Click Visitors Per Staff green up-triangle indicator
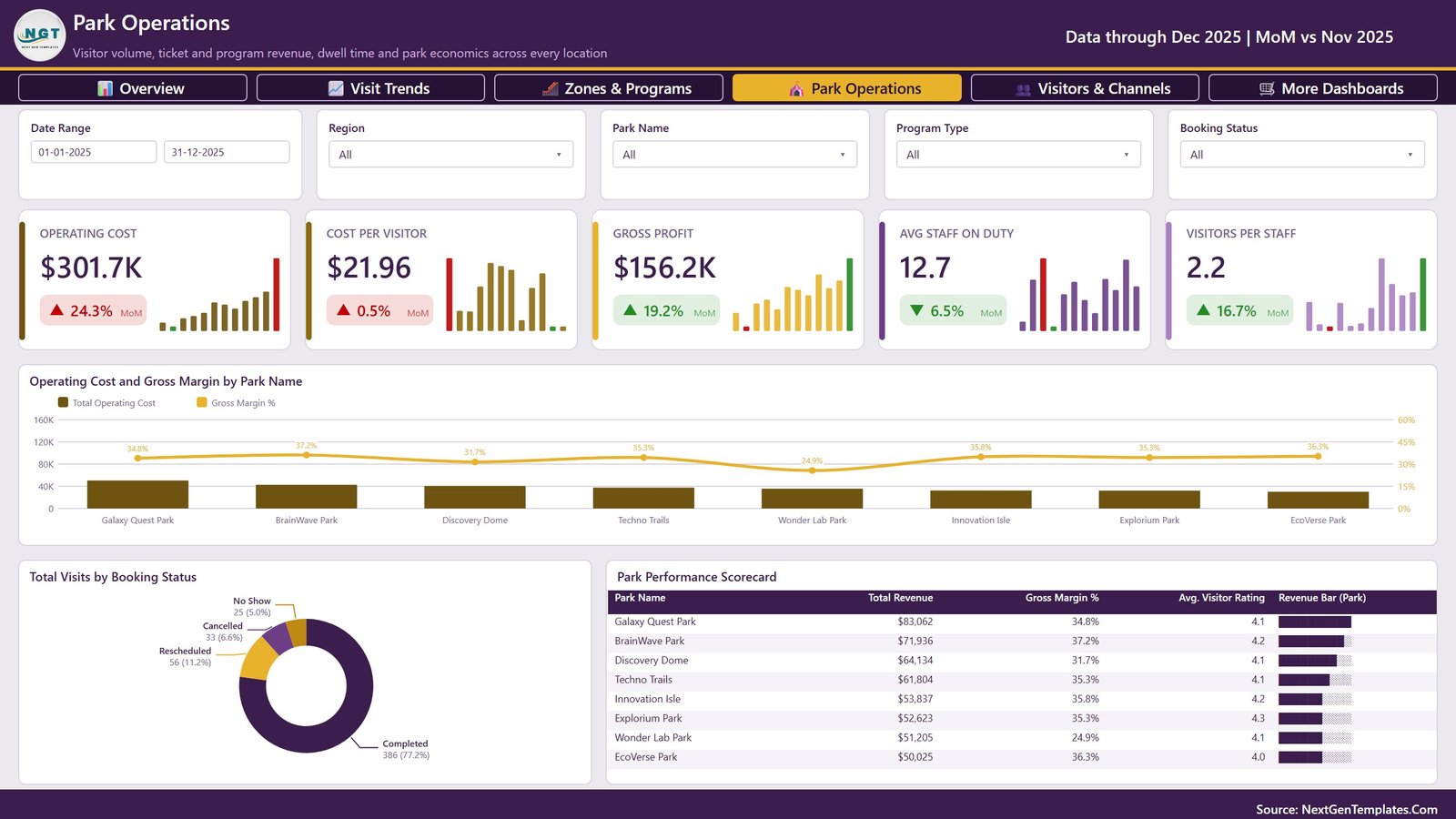 coord(1203,310)
